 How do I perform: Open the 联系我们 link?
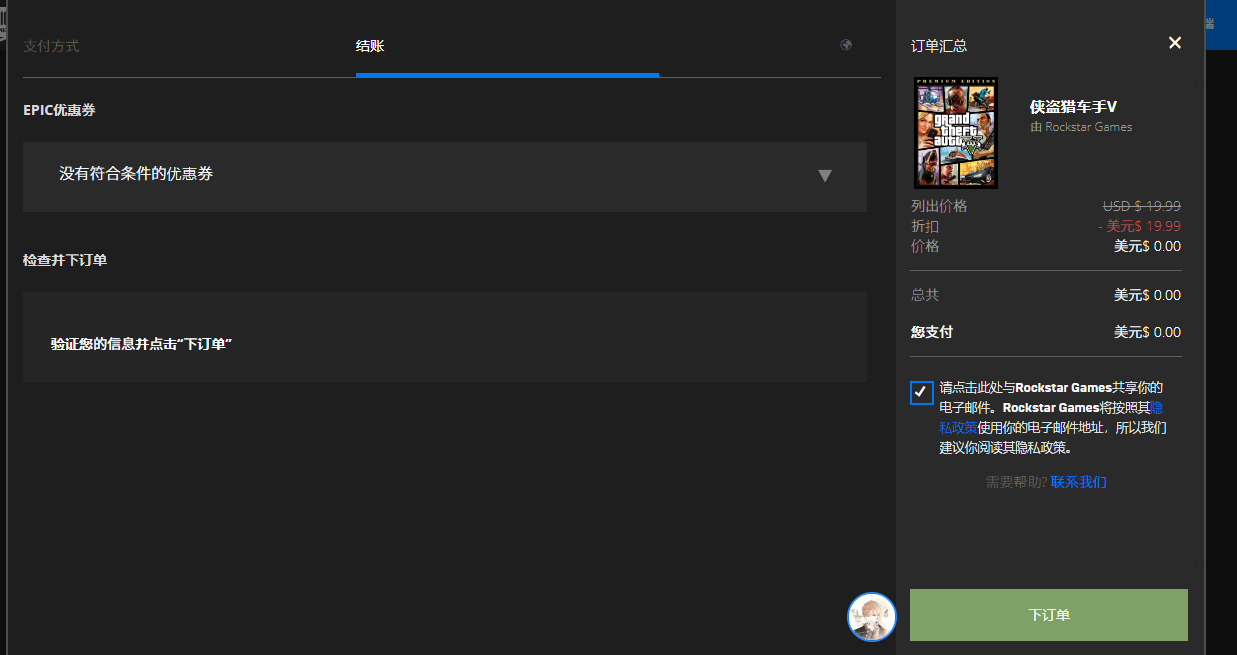(1078, 482)
